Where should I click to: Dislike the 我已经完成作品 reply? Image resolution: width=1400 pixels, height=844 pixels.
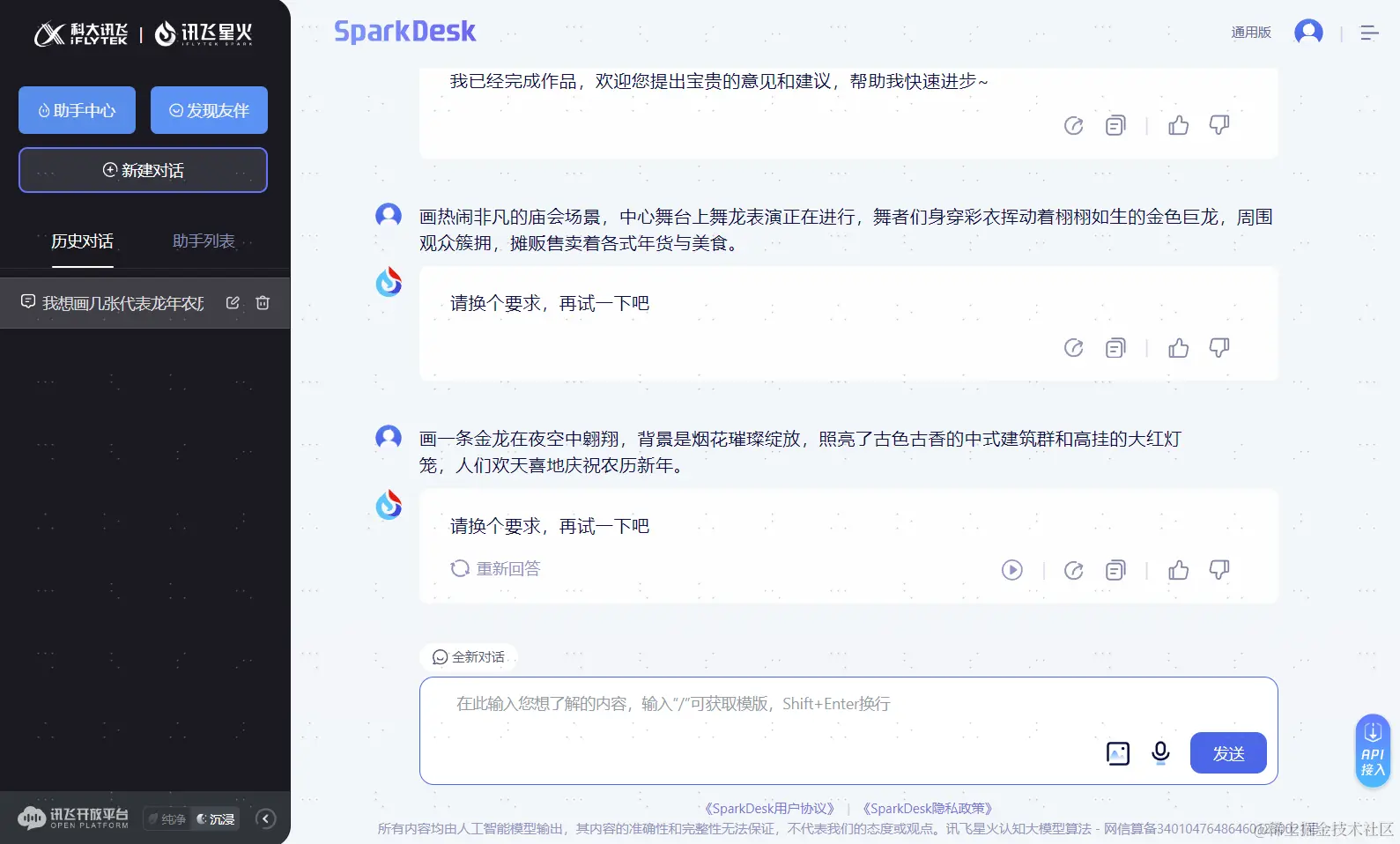click(x=1219, y=125)
